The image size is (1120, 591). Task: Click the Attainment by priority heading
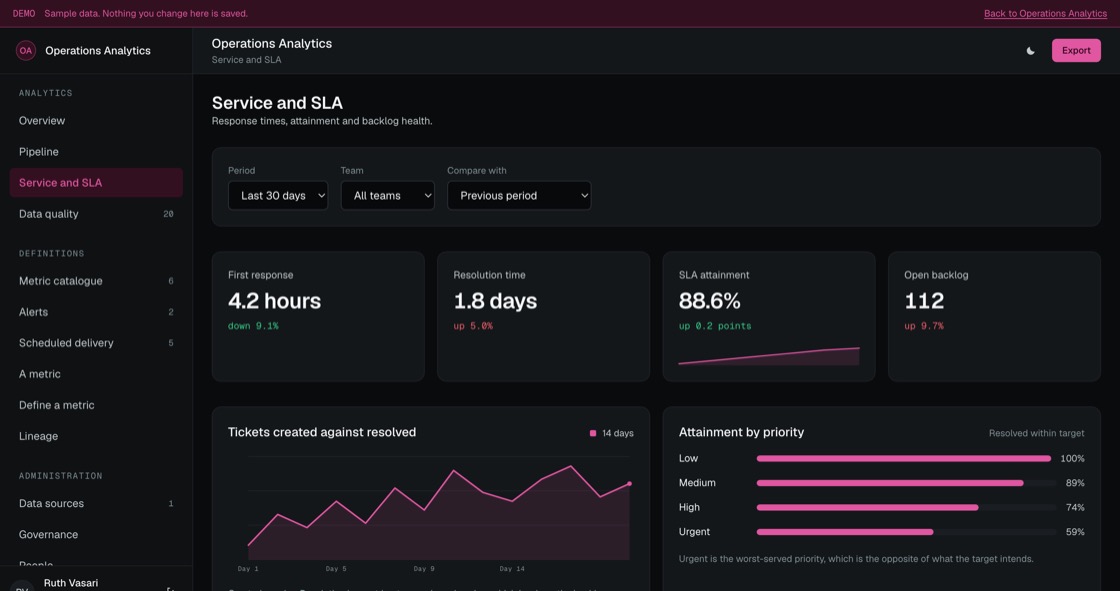tap(741, 432)
